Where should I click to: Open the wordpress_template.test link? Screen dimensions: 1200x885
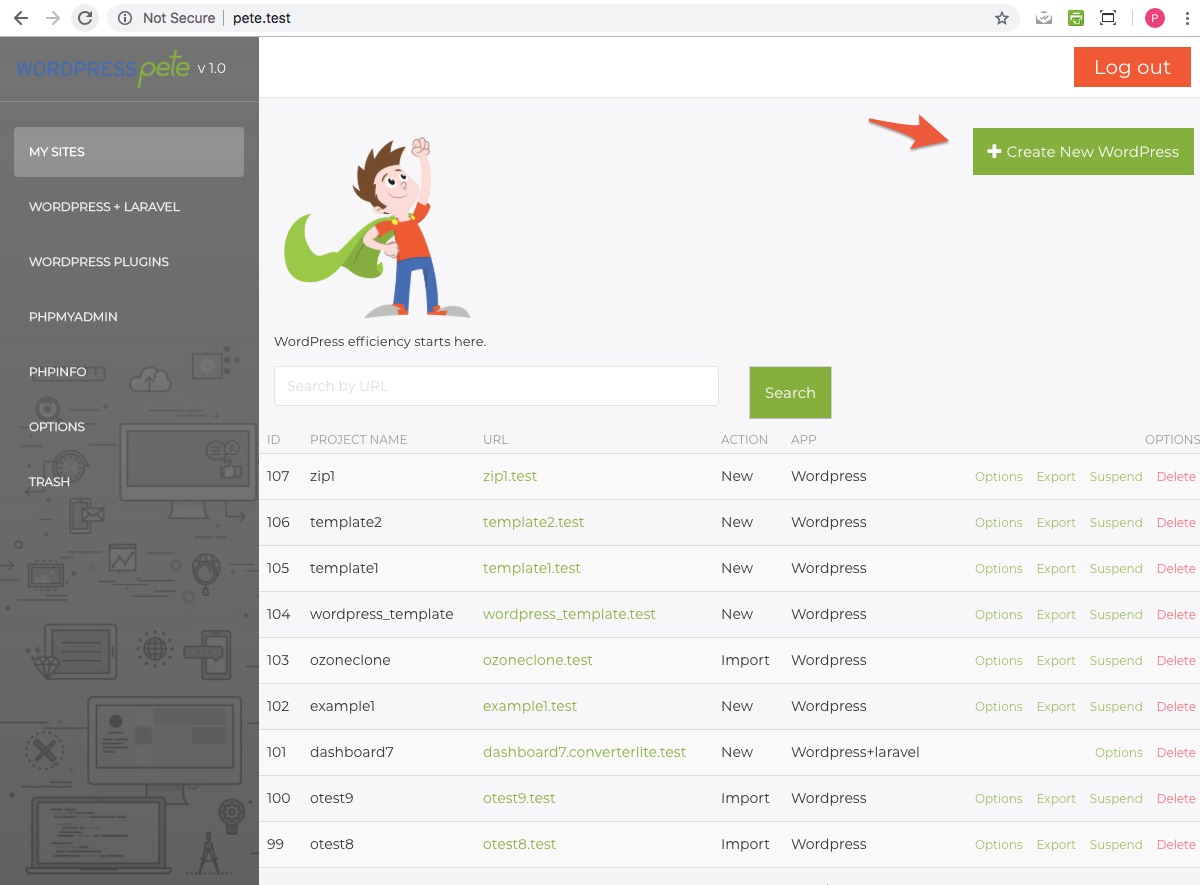569,614
